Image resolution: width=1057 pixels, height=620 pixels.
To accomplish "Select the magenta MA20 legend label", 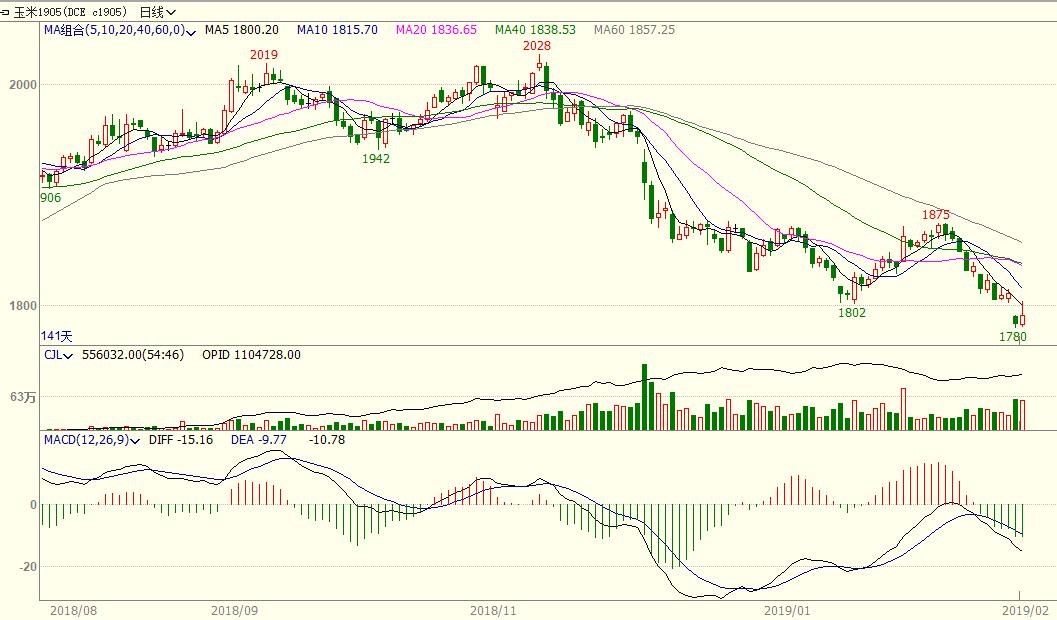I will pyautogui.click(x=436, y=30).
